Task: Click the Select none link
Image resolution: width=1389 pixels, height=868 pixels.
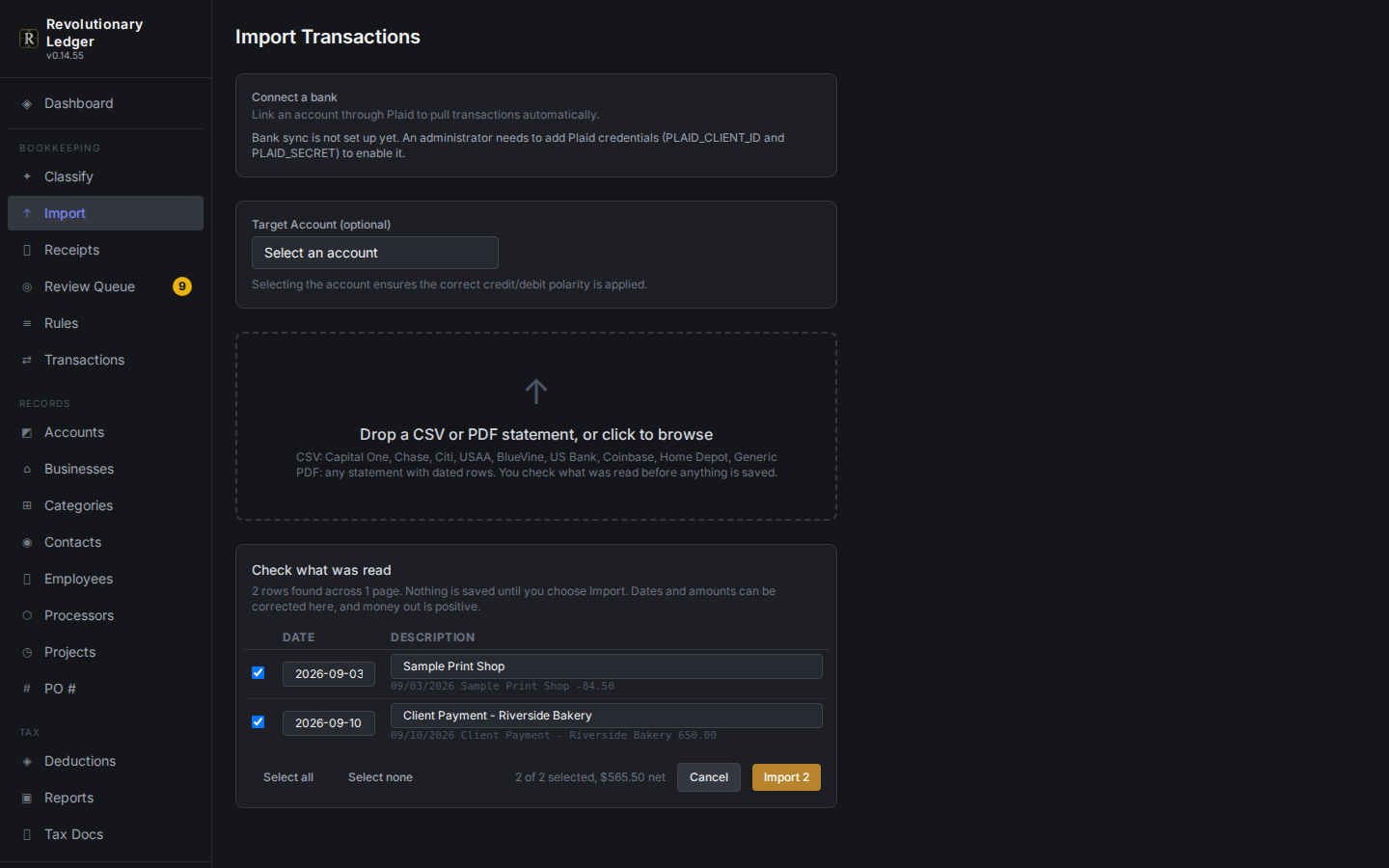Action: [380, 777]
